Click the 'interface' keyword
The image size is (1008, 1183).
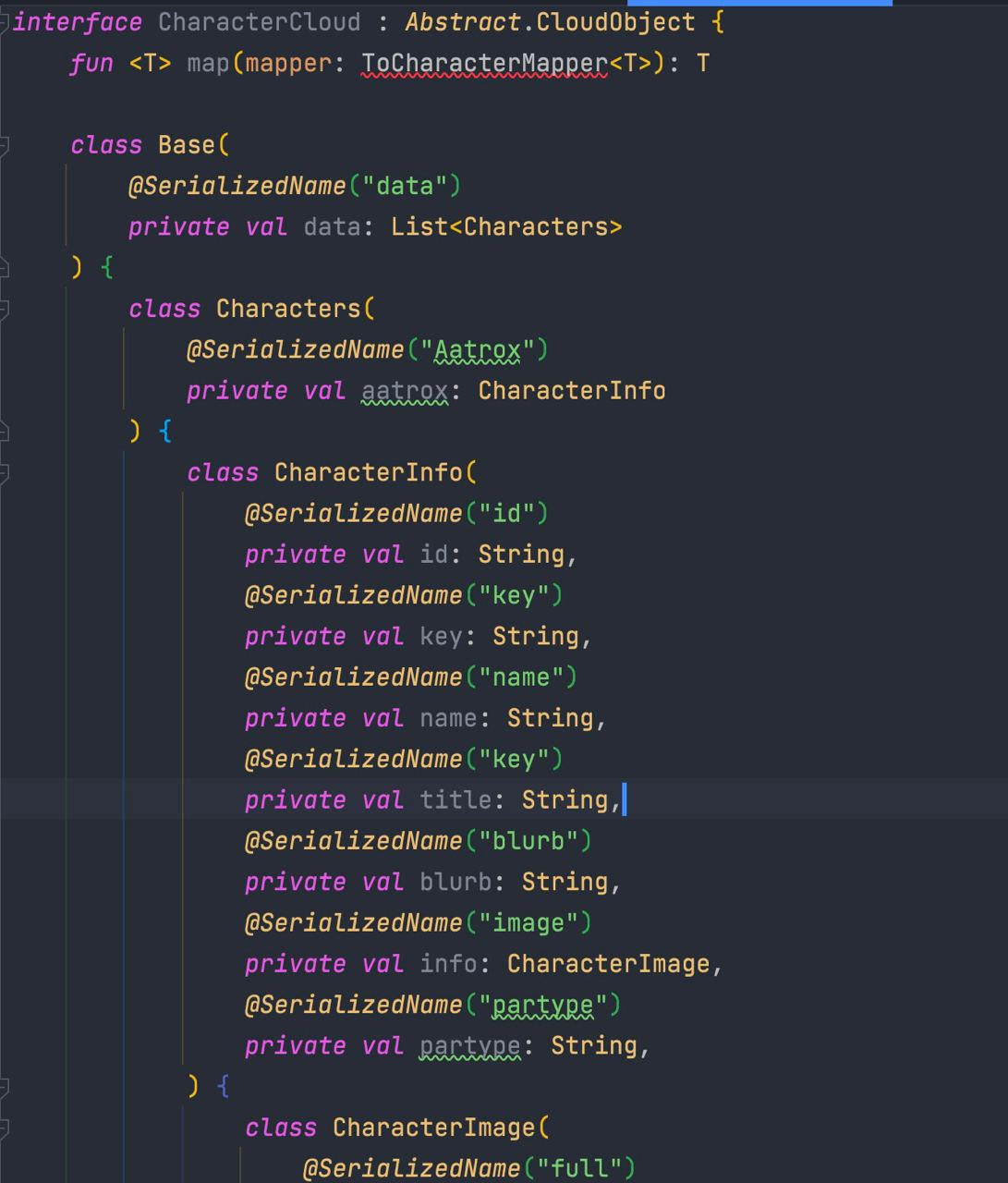(78, 22)
